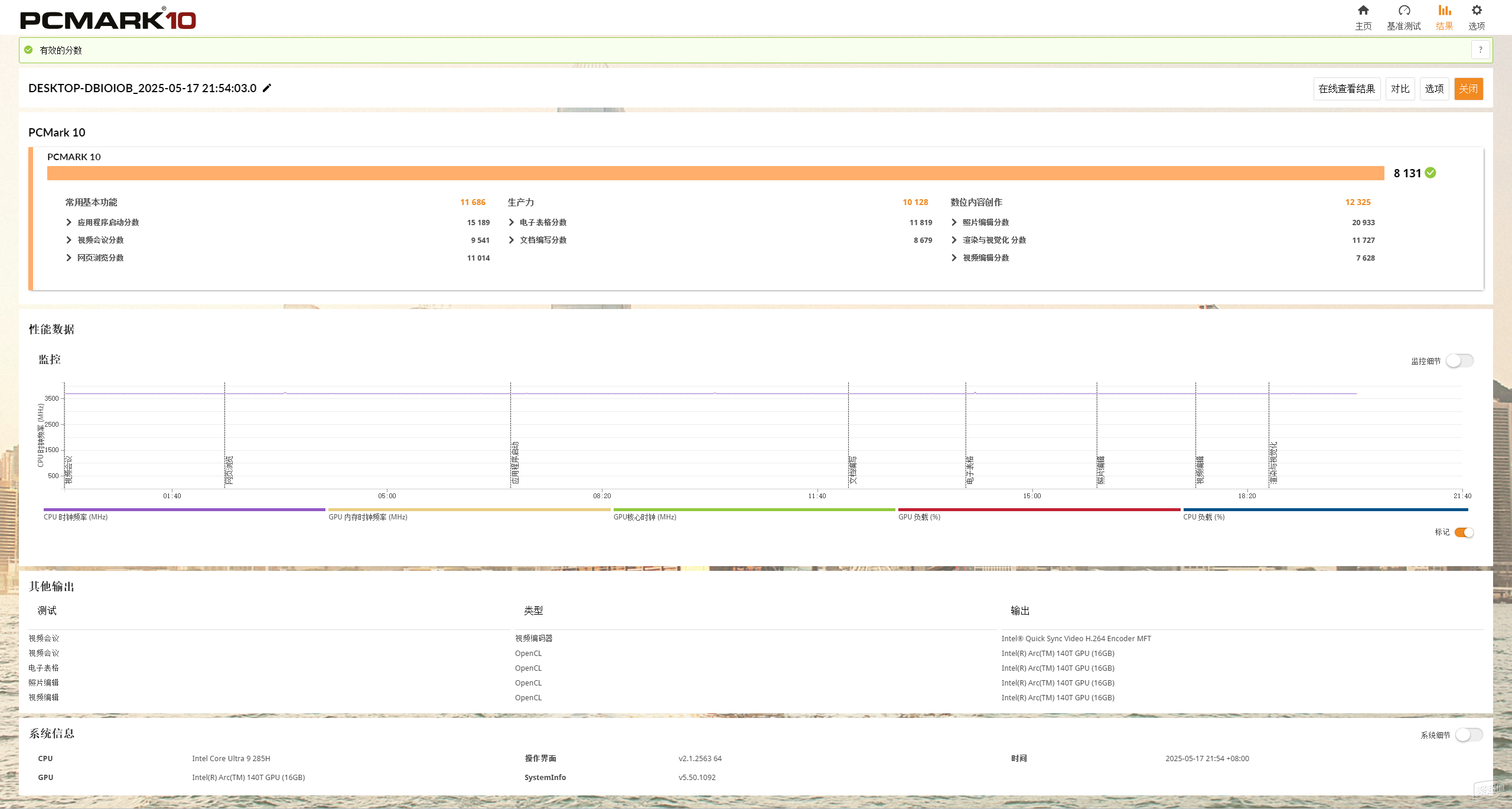Click the 对比 compare button
Image resolution: width=1512 pixels, height=809 pixels.
[x=1400, y=89]
